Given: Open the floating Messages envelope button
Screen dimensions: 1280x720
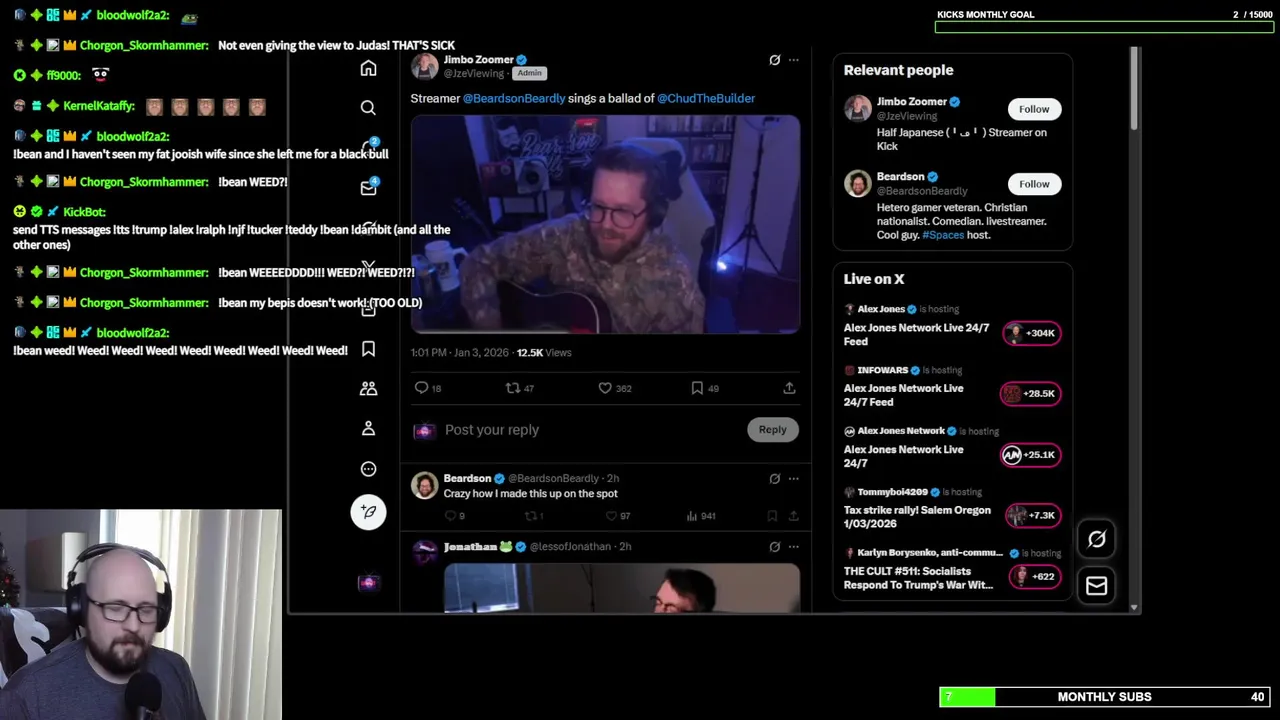Looking at the screenshot, I should pos(1097,586).
